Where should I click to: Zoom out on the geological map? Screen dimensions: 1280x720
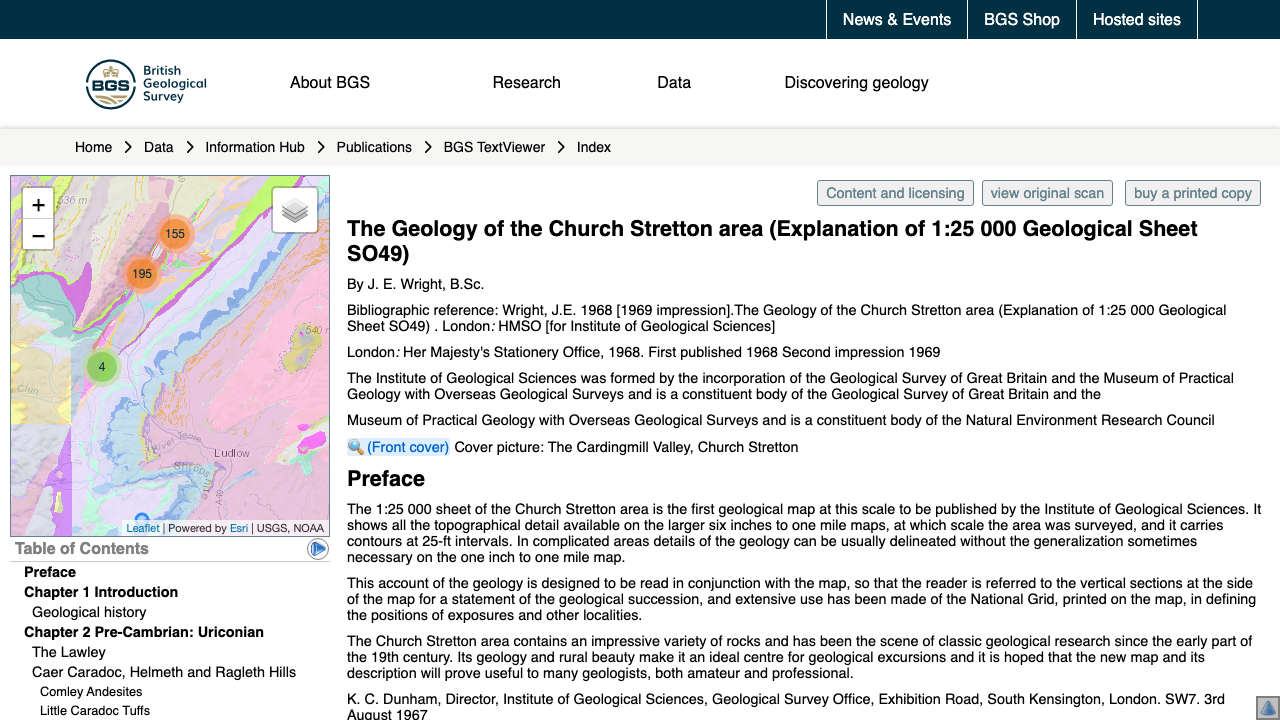click(38, 236)
